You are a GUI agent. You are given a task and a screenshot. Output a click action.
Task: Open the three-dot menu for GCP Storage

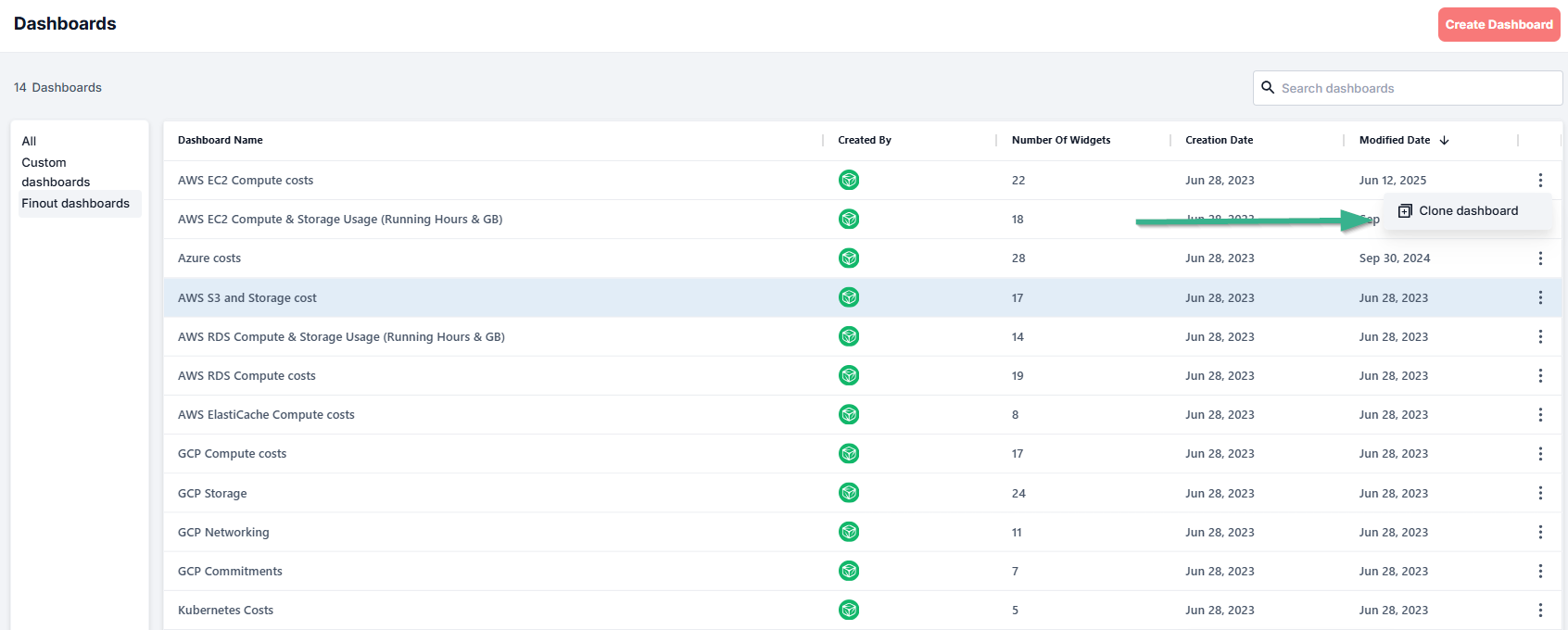1540,493
